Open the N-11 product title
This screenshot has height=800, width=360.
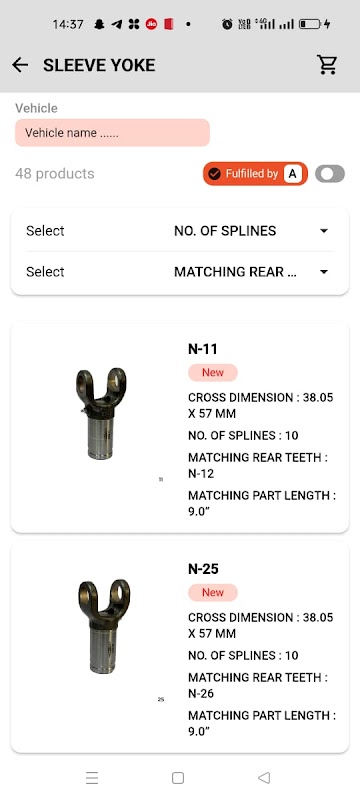(203, 349)
